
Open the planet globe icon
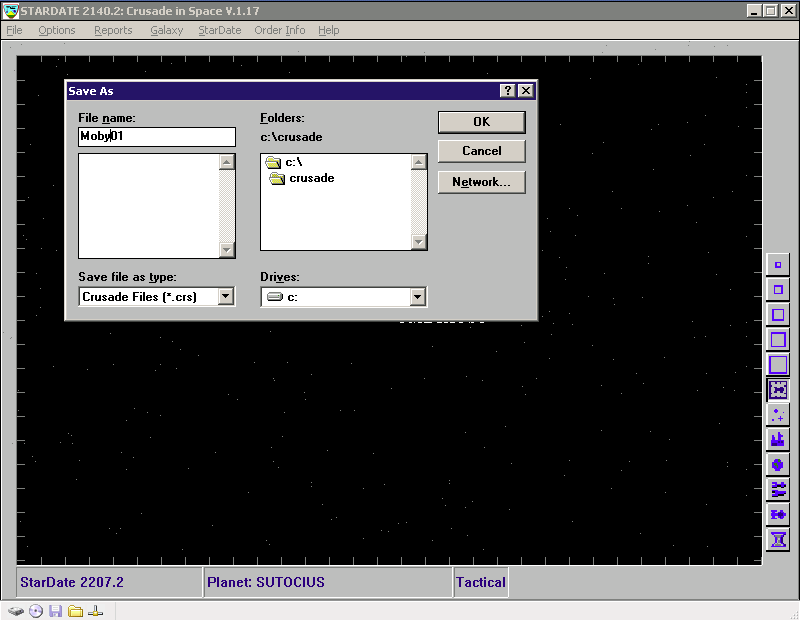click(778, 465)
